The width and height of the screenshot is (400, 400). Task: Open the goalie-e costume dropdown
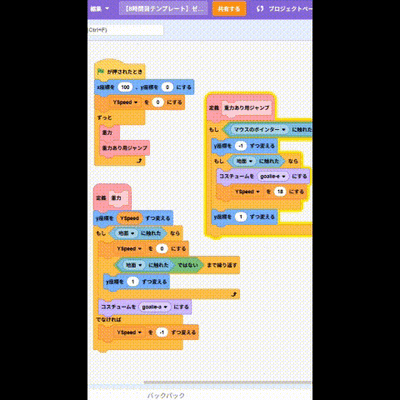point(273,176)
